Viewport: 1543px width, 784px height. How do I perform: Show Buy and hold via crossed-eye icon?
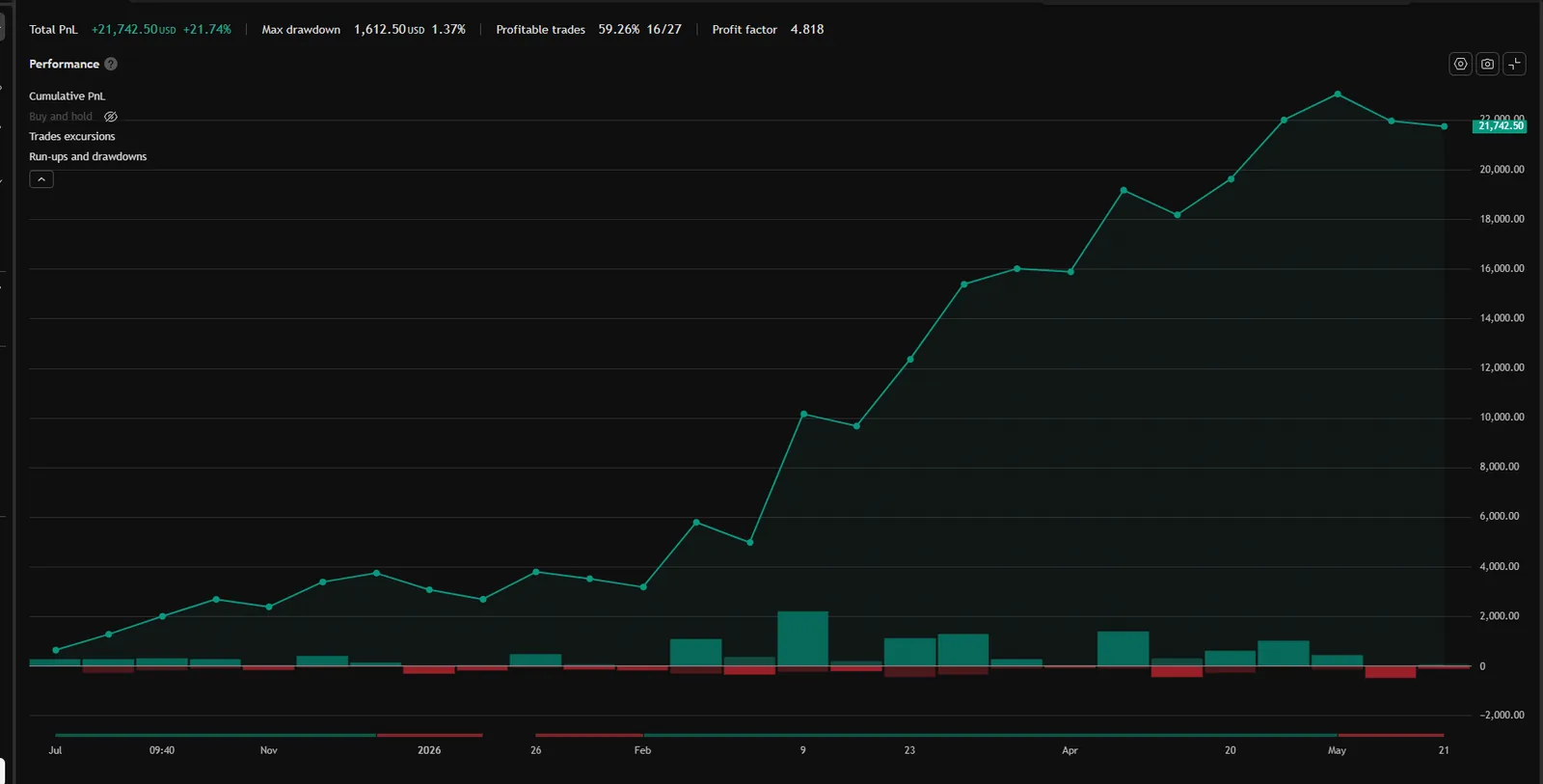111,117
